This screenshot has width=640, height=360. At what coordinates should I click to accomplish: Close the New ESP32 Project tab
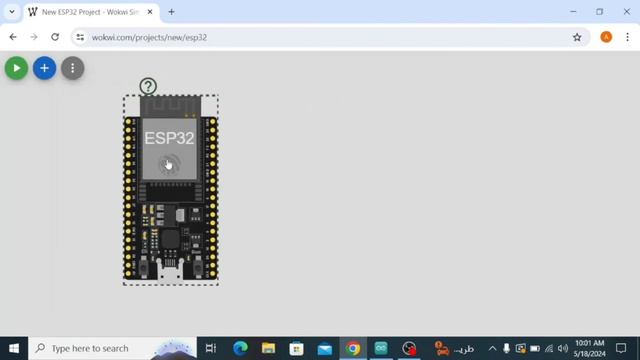(150, 12)
